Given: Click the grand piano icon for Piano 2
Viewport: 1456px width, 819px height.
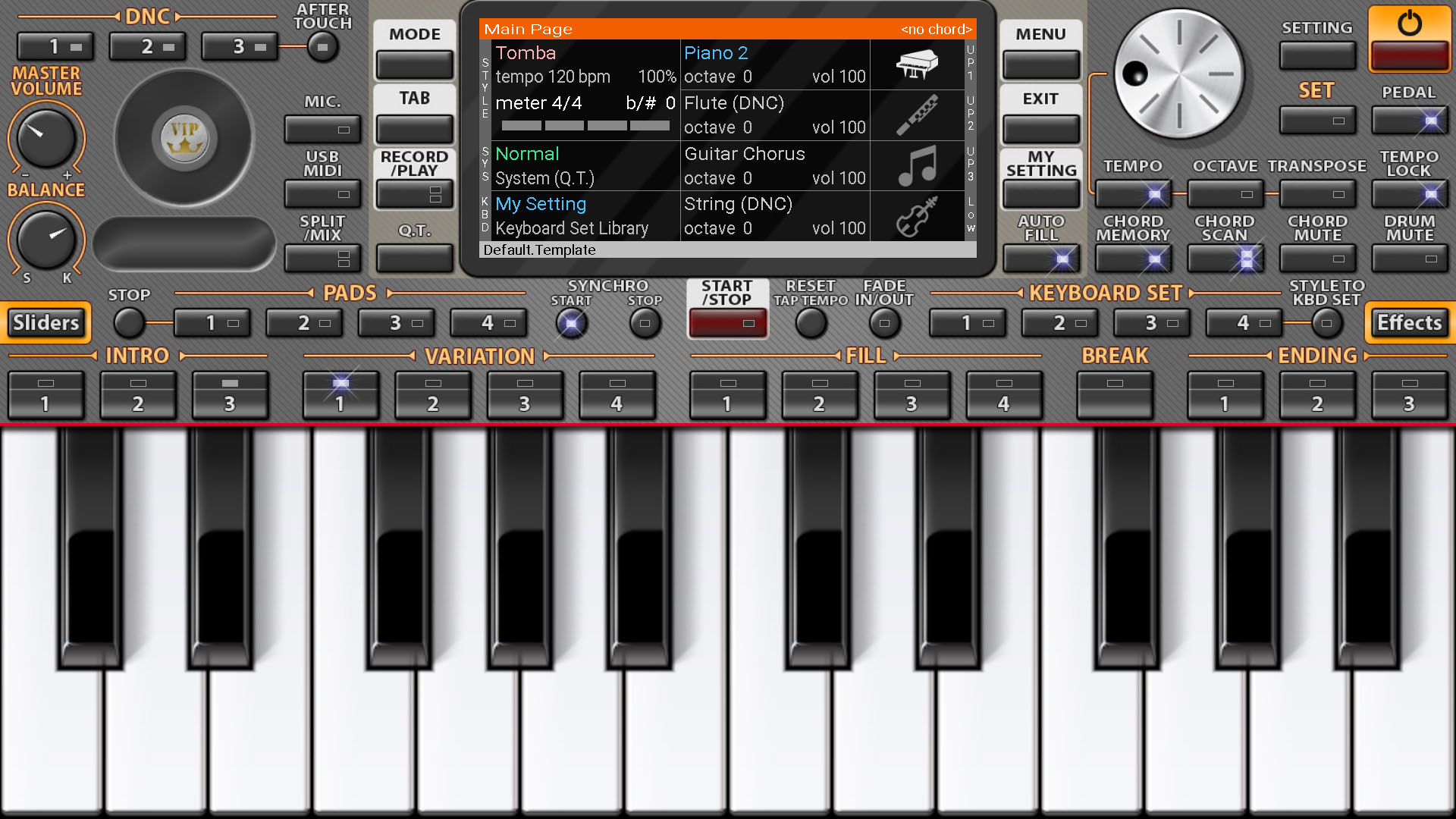Looking at the screenshot, I should click(x=917, y=64).
